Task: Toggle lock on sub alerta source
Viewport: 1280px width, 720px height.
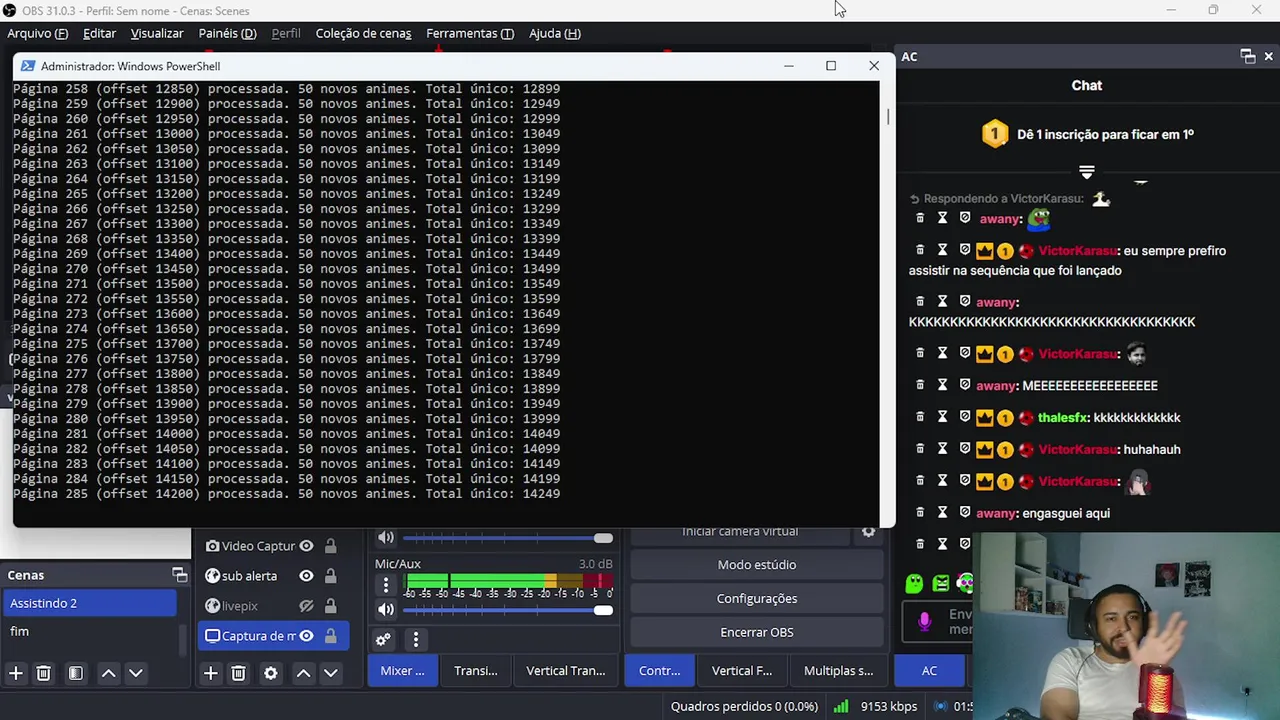Action: pos(330,576)
